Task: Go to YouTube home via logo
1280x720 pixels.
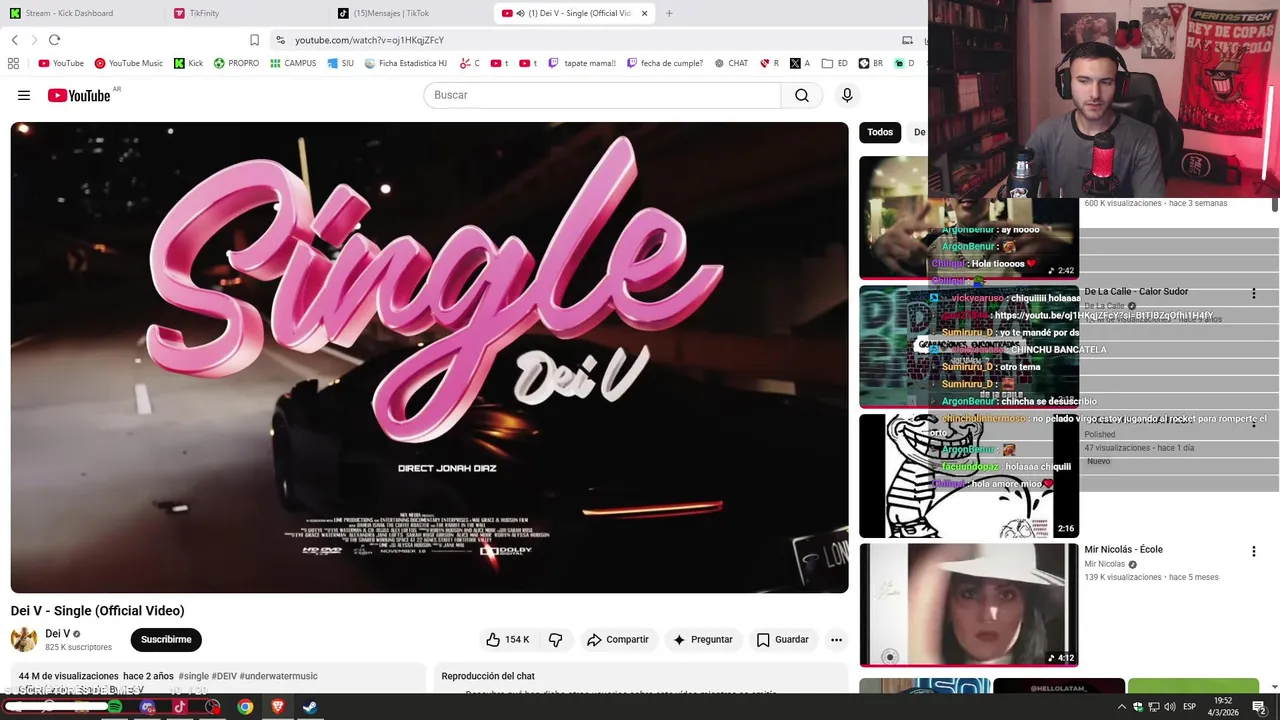Action: [x=79, y=95]
